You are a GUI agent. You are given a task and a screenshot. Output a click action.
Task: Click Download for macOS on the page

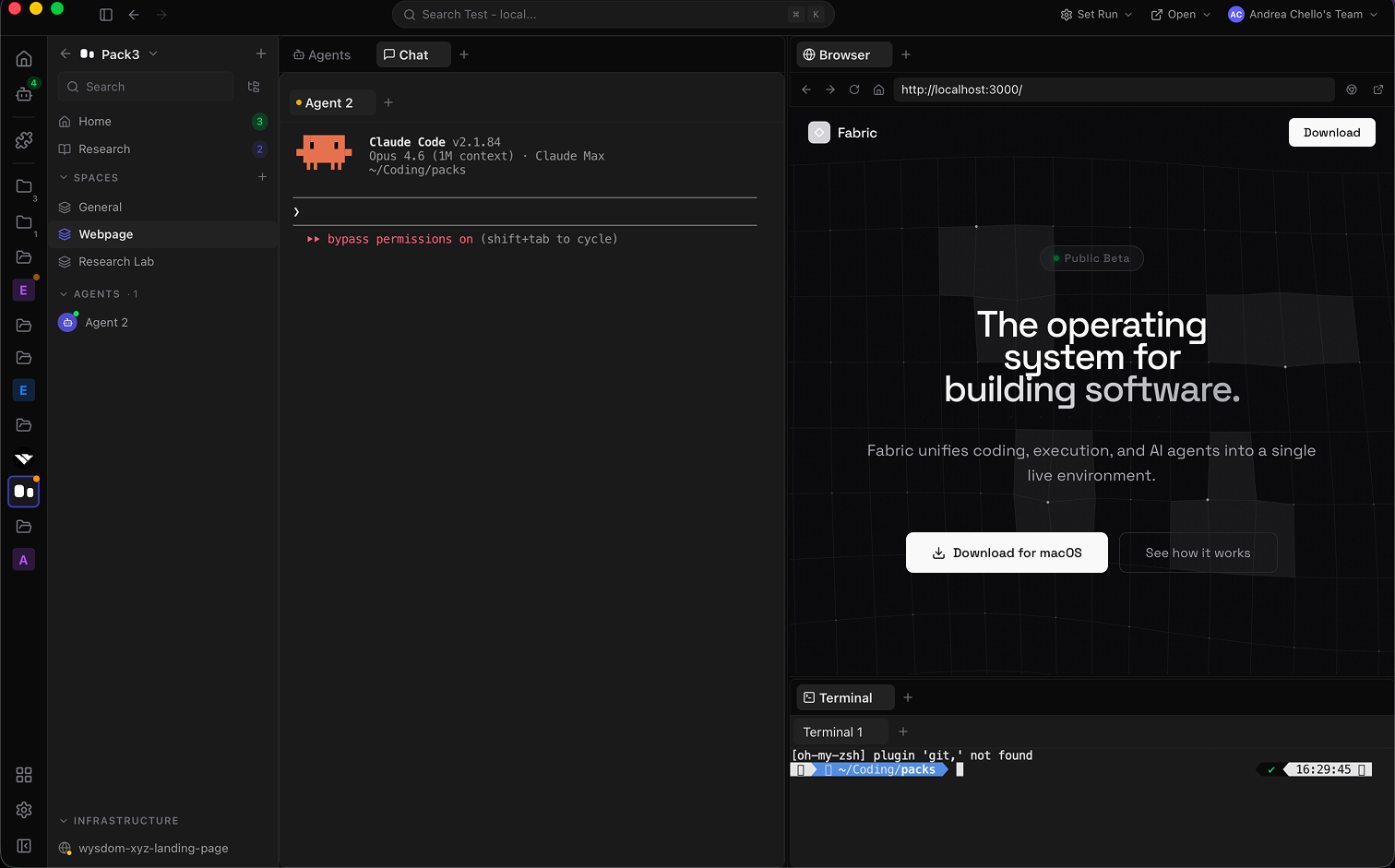tap(1007, 552)
